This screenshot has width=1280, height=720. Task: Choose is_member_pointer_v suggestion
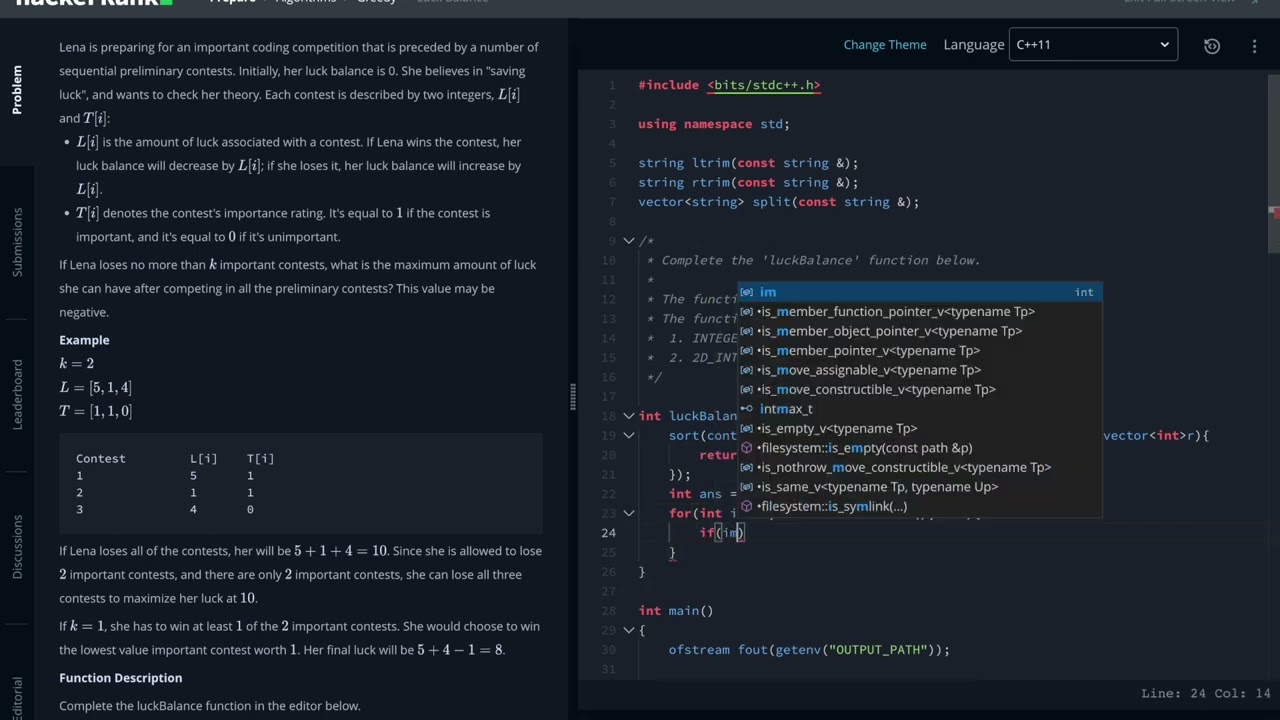919,350
